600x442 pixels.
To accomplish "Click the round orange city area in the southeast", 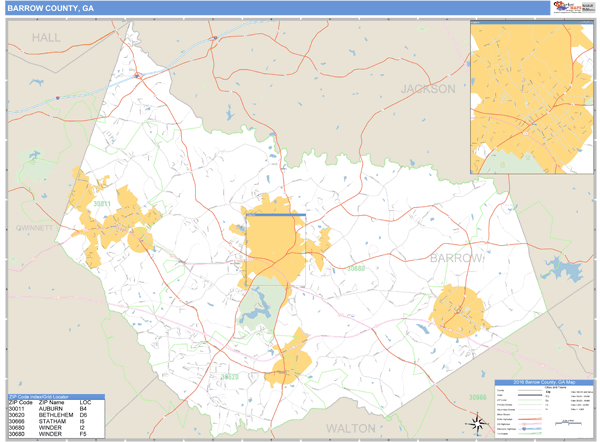I will click(459, 312).
